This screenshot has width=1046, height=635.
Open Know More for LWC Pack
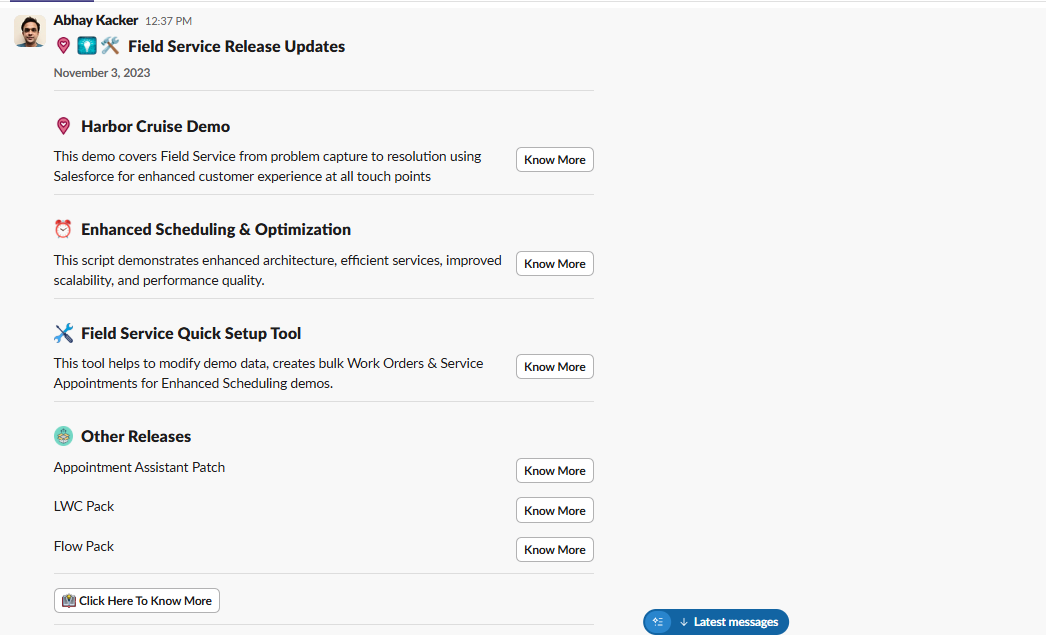[x=554, y=510]
